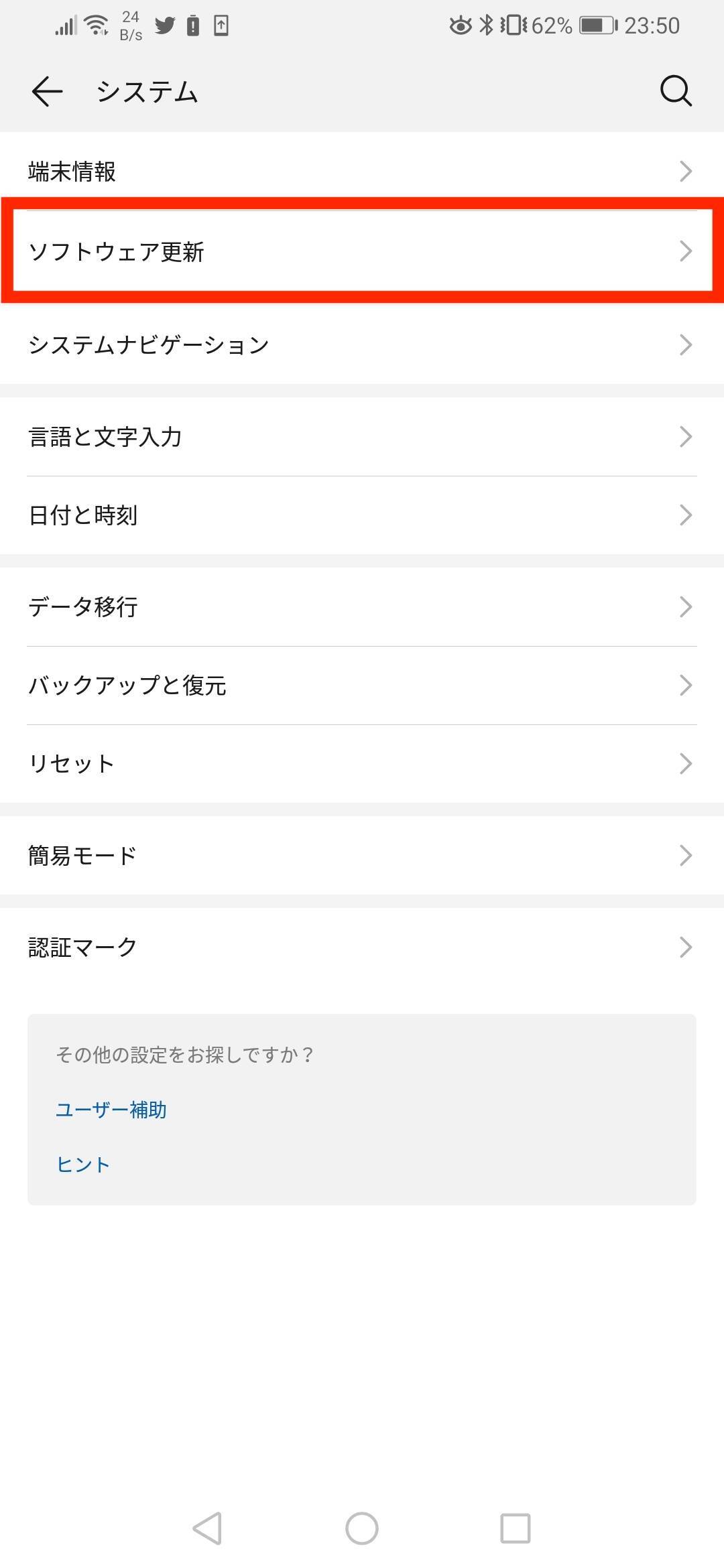Tap the chevron beside 認証マーク
The width and height of the screenshot is (724, 1568).
tap(685, 947)
